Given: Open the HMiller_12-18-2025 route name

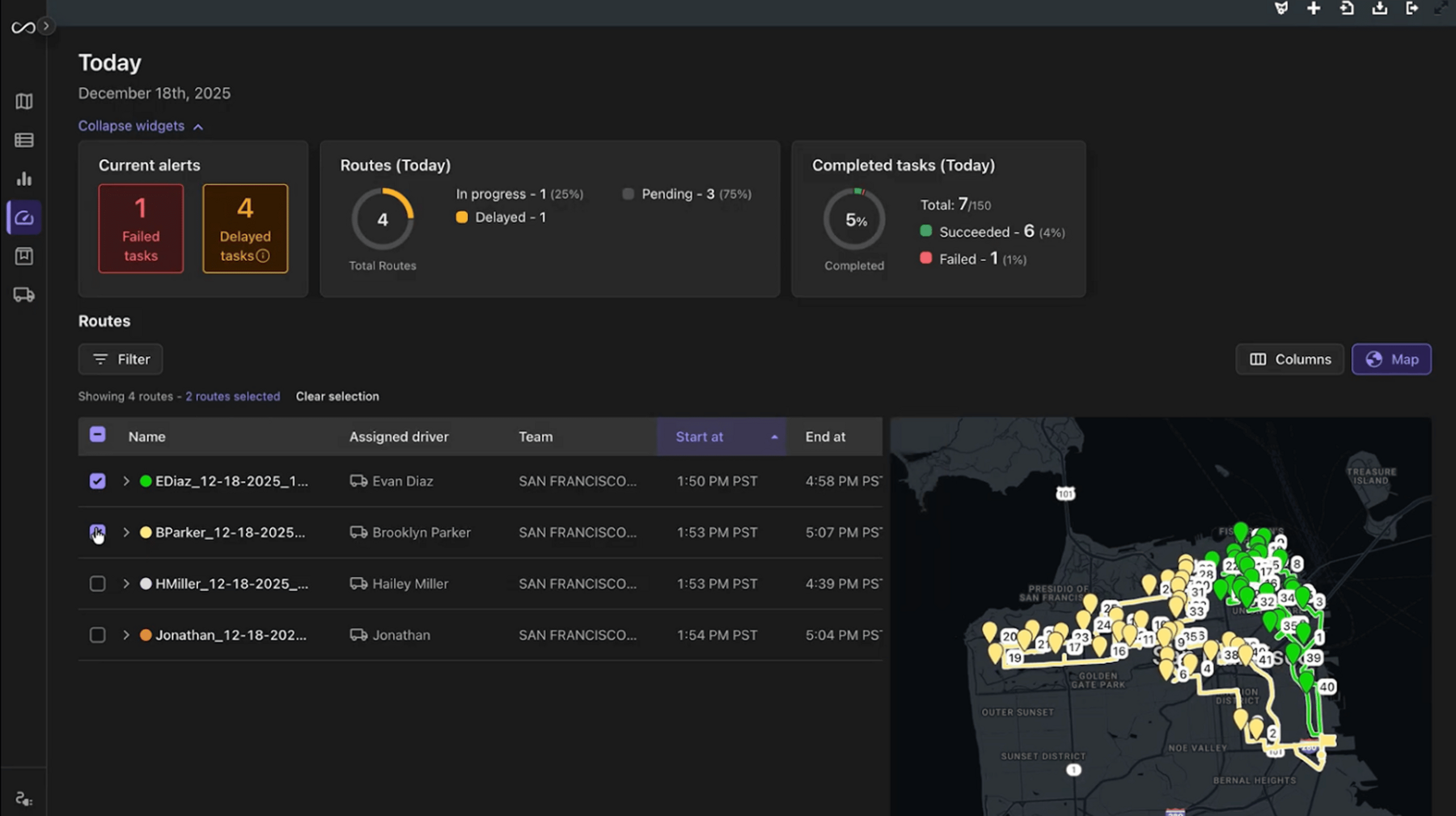Looking at the screenshot, I should coord(231,584).
